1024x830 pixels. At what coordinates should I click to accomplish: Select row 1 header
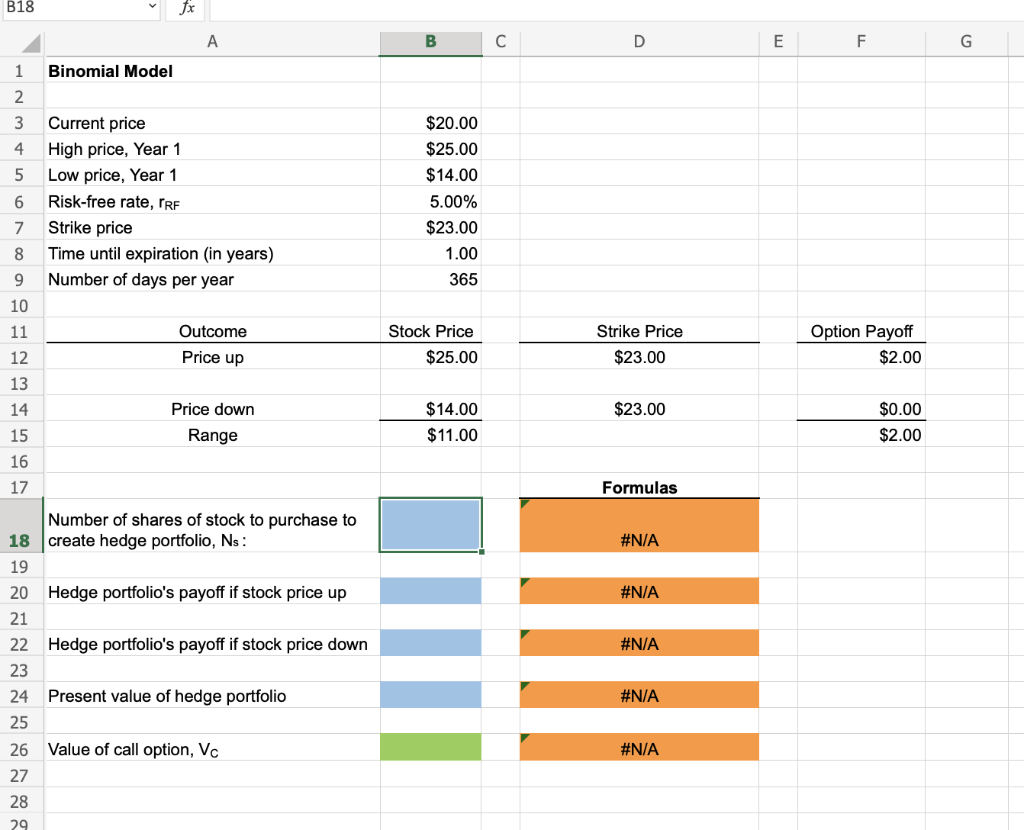pyautogui.click(x=19, y=71)
